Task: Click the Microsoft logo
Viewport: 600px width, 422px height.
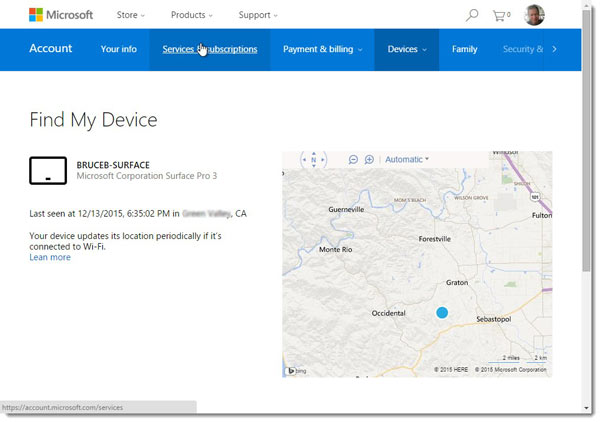Action: pos(61,15)
